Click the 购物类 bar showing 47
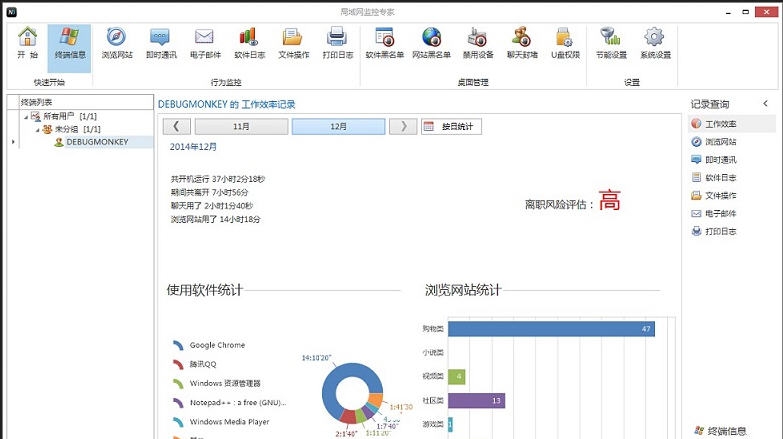The image size is (783, 439). point(551,329)
